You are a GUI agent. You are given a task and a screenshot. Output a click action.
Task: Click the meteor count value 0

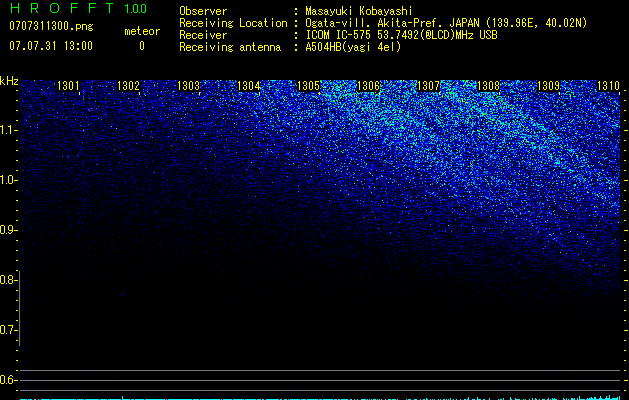coord(142,46)
